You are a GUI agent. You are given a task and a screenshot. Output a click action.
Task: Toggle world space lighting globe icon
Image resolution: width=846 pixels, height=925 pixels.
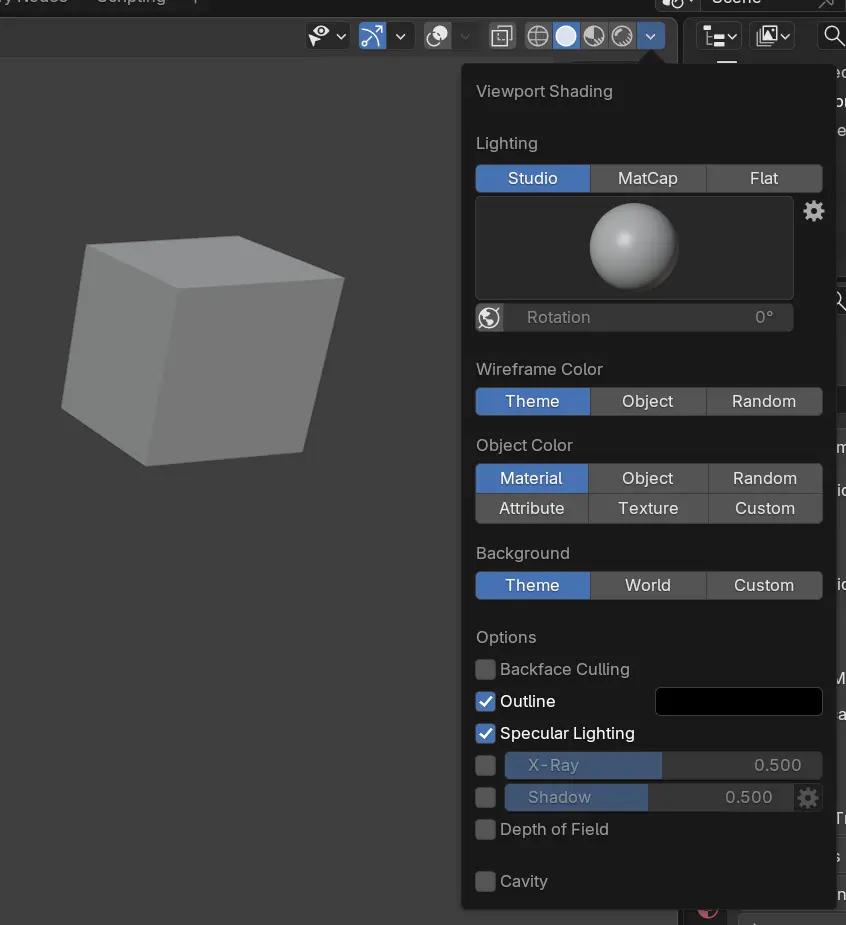click(x=489, y=318)
